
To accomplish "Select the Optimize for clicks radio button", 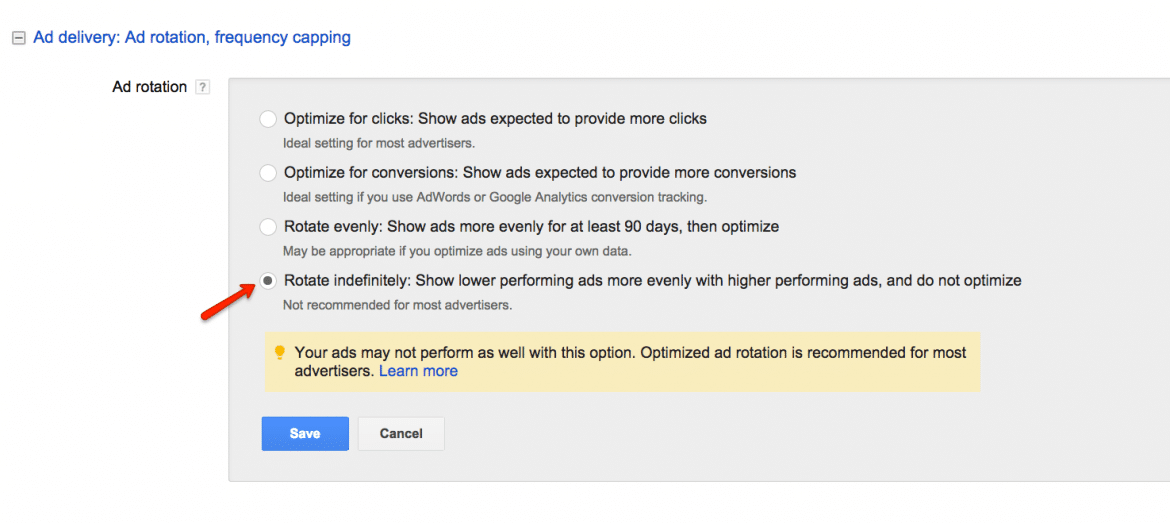I will coord(268,119).
